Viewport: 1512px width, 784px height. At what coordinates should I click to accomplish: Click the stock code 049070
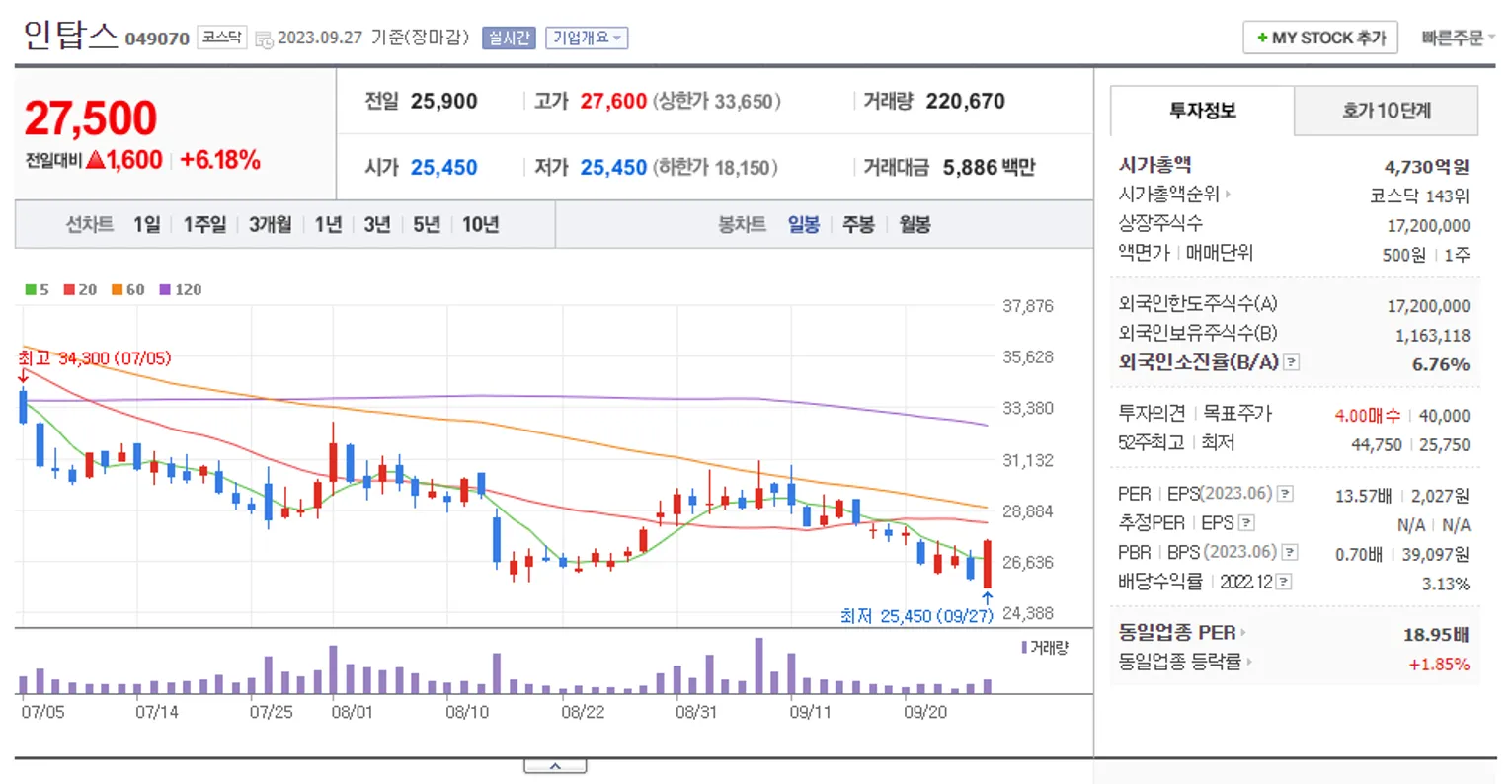click(157, 39)
